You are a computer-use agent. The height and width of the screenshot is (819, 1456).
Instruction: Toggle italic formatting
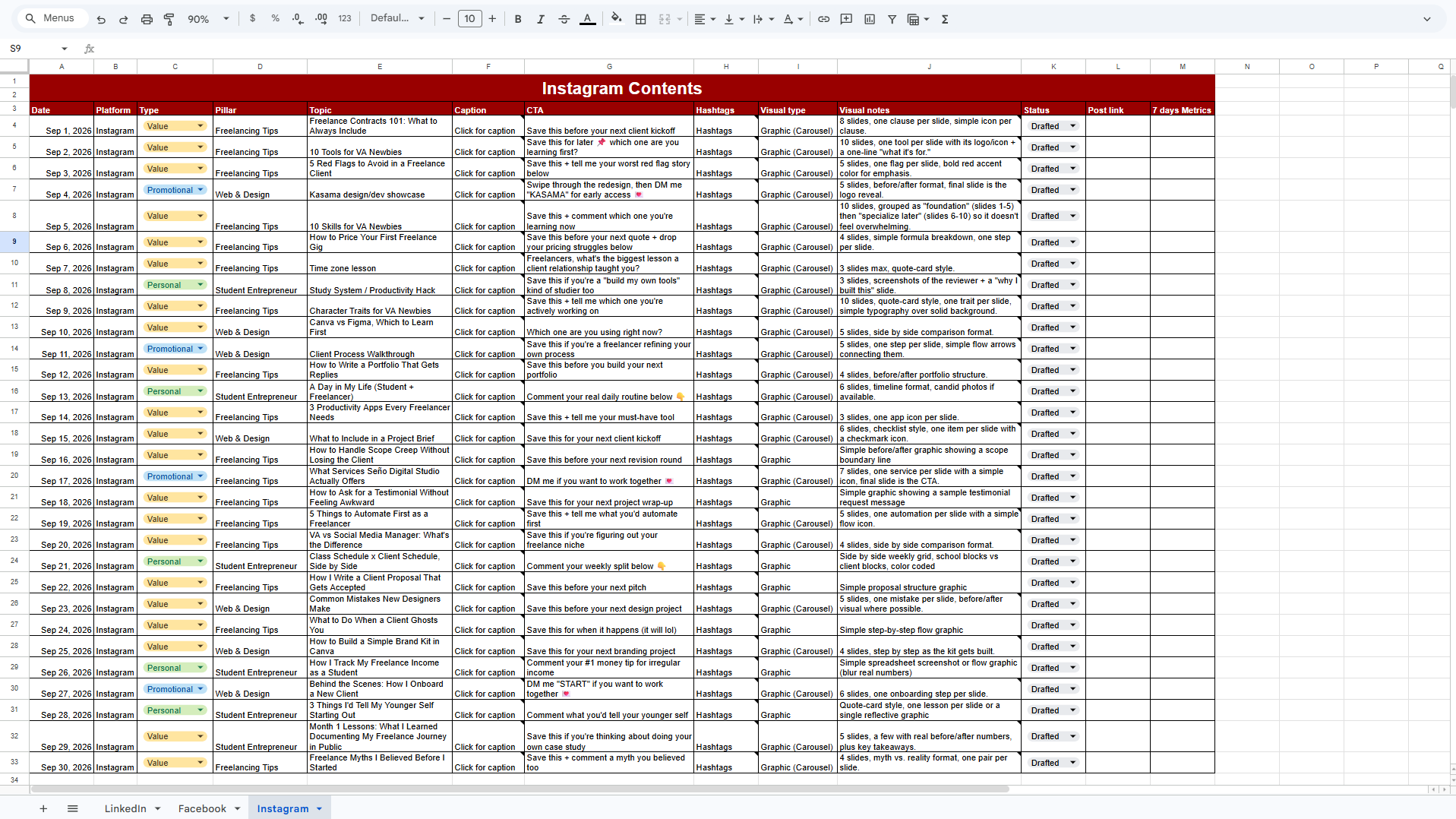541,19
